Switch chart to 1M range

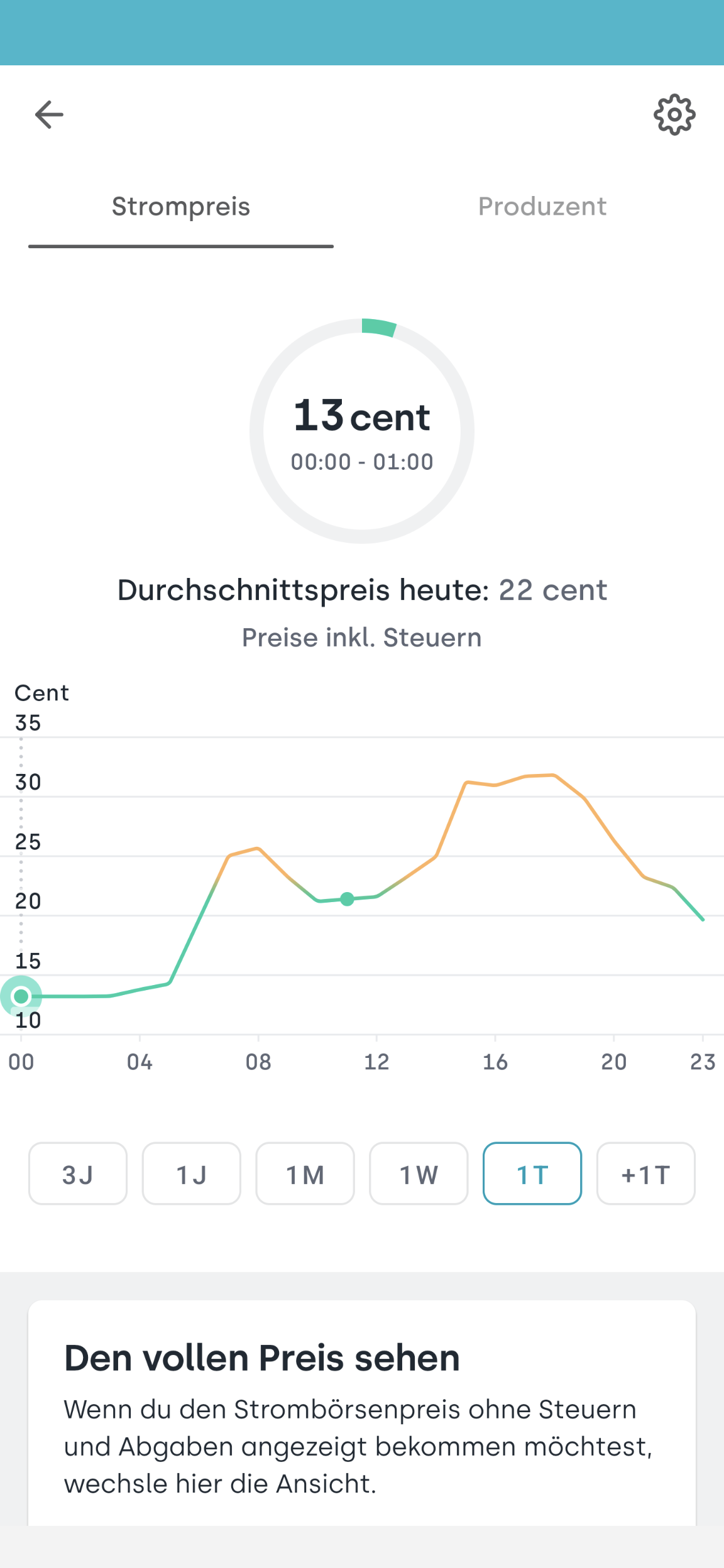point(305,1174)
